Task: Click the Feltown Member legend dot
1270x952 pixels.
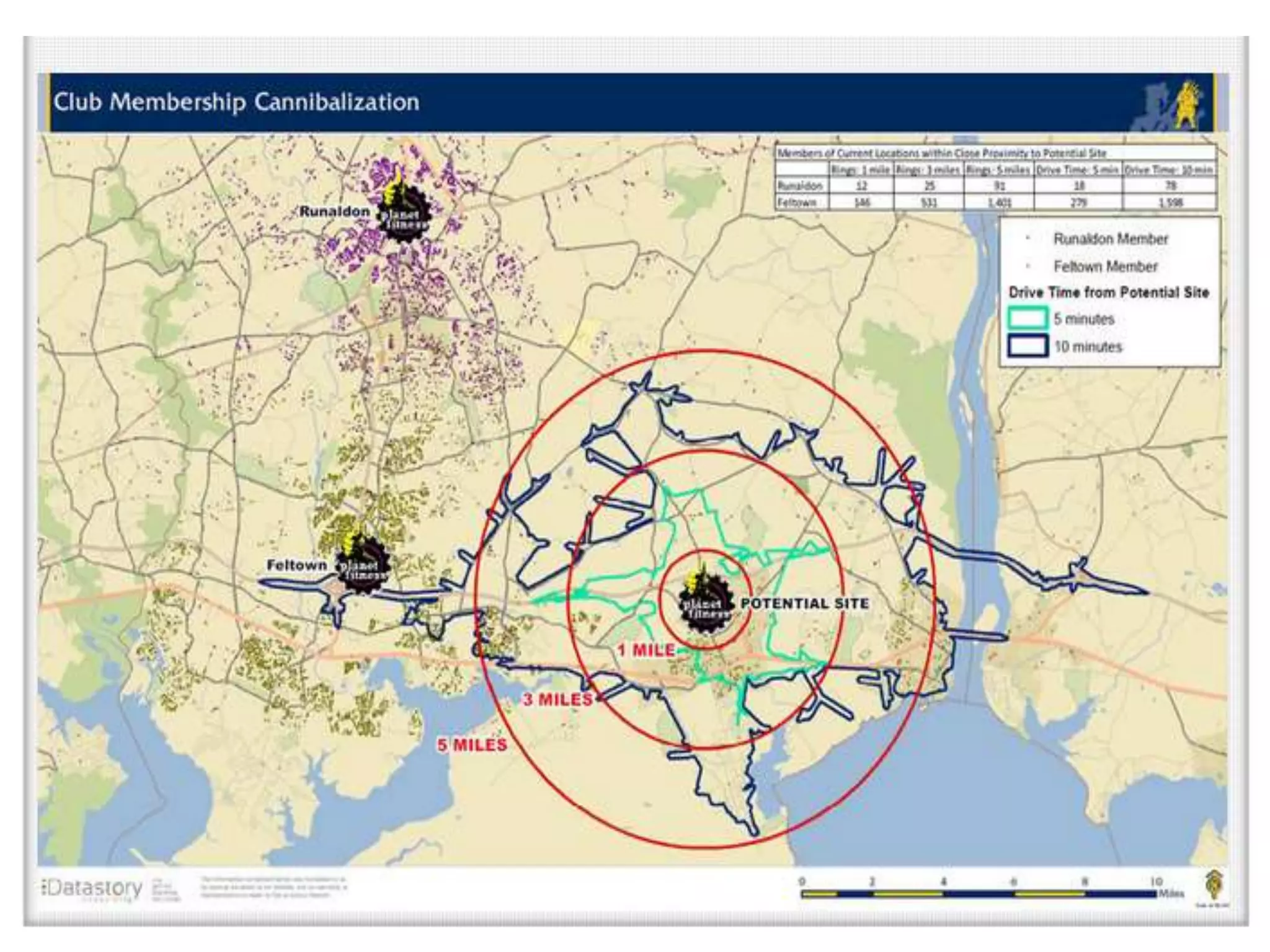Action: [x=1028, y=267]
